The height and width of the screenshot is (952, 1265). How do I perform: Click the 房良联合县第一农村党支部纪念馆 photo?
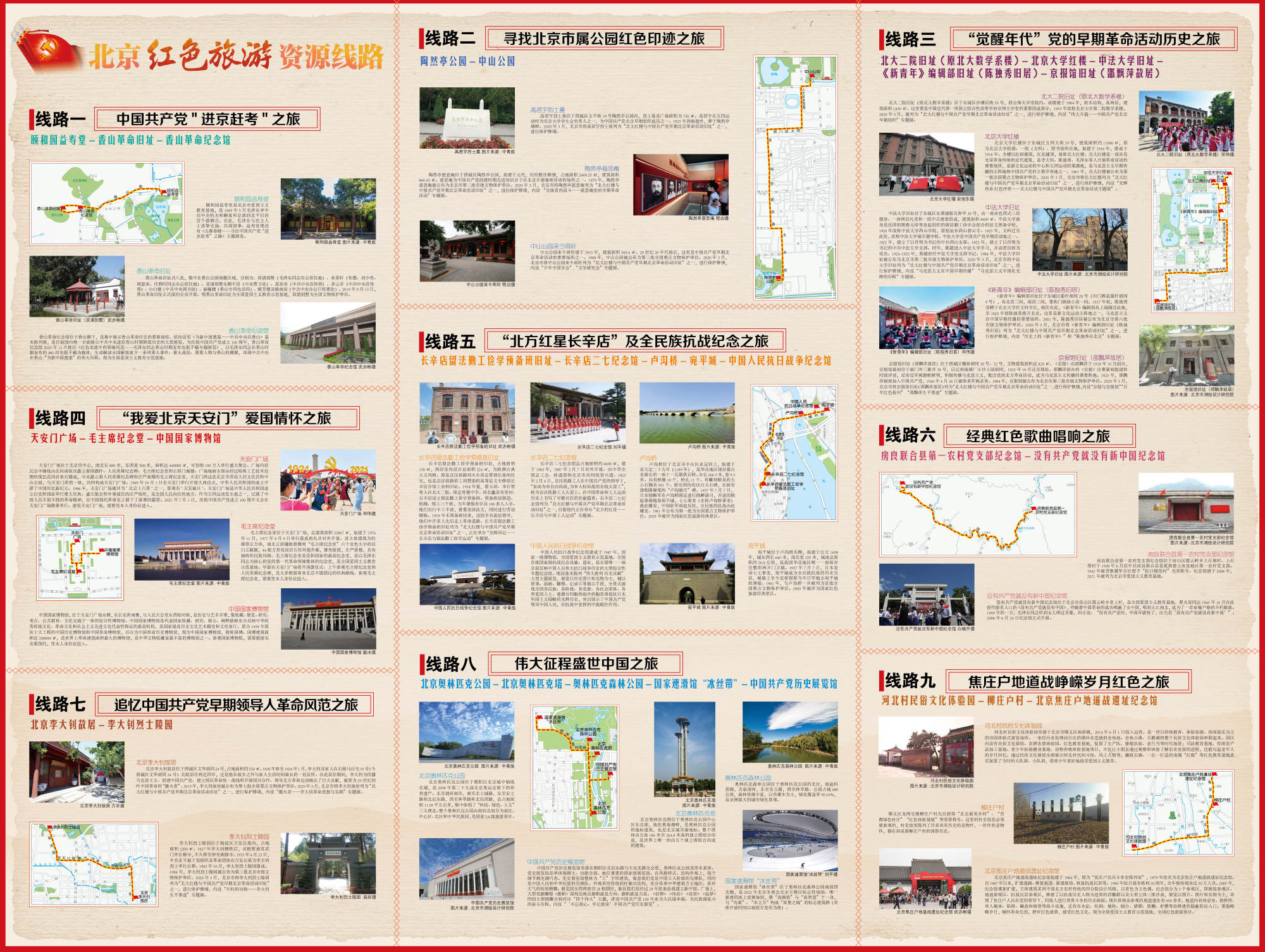coord(1186,504)
